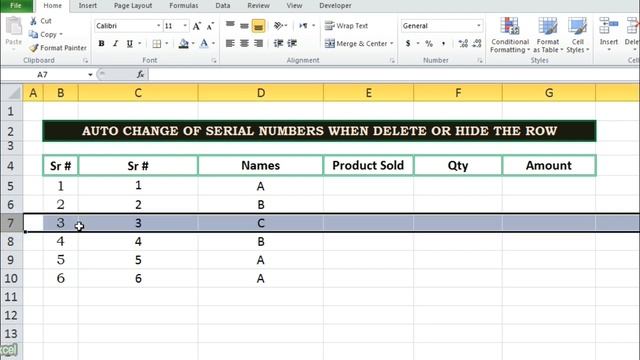640x360 pixels.
Task: Center text horizontally
Action: click(x=244, y=43)
